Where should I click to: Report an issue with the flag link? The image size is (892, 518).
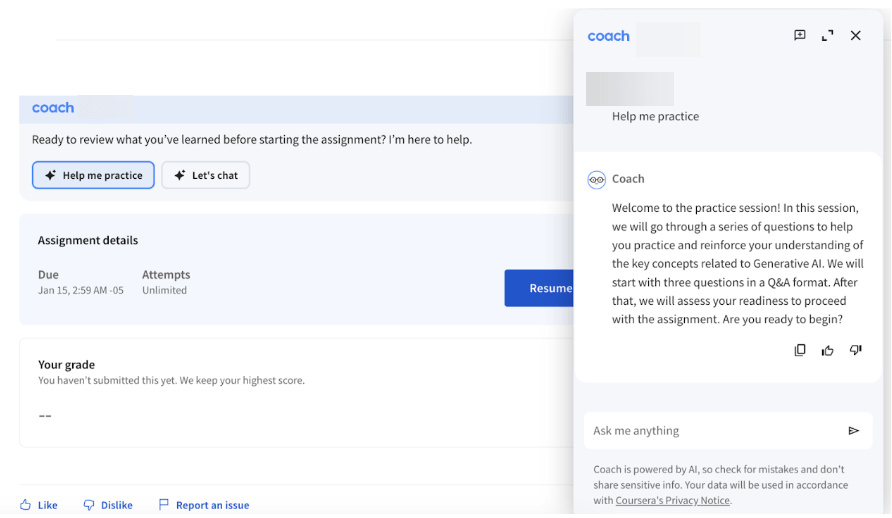click(204, 505)
